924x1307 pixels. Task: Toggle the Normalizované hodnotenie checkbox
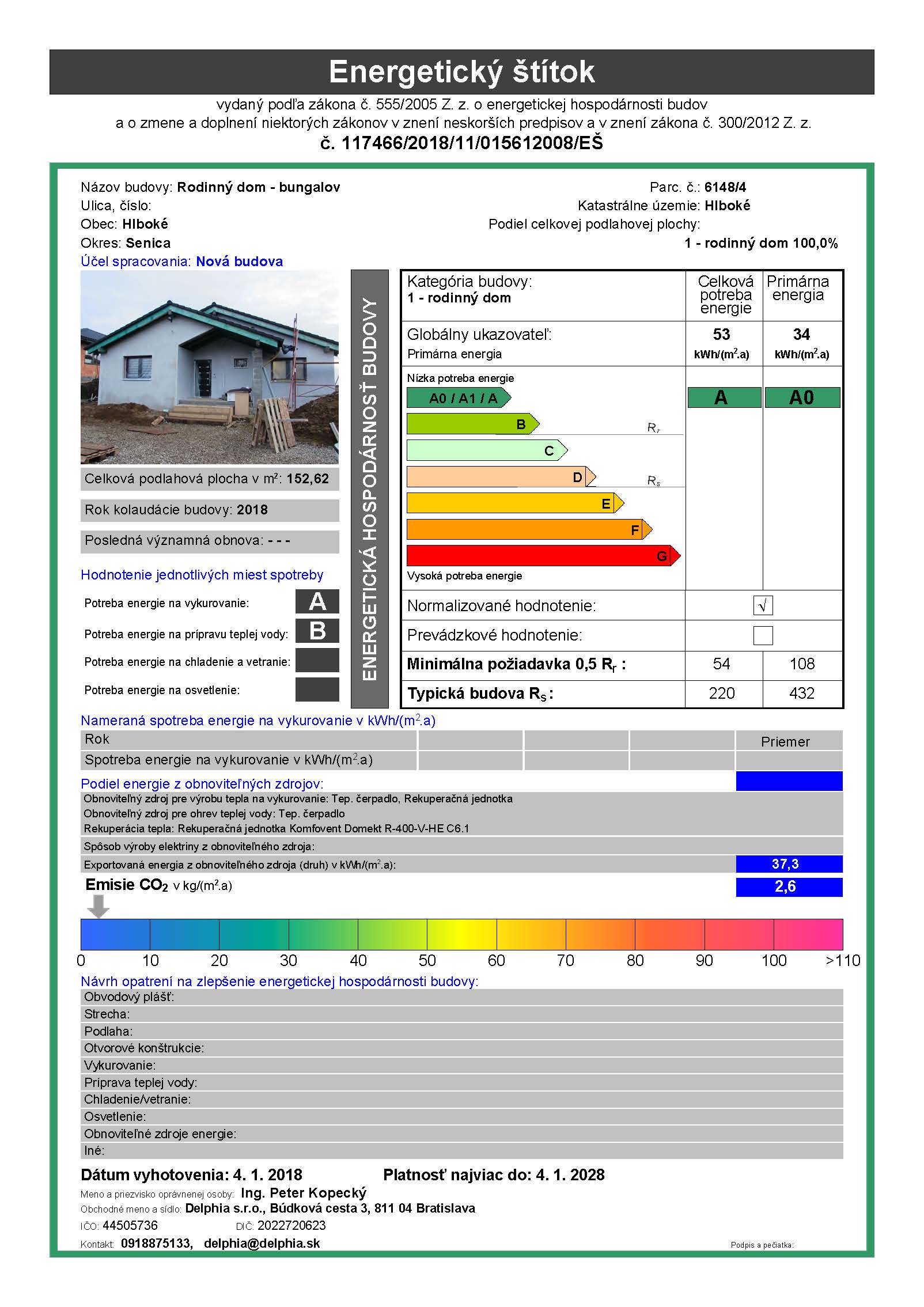coord(763,605)
